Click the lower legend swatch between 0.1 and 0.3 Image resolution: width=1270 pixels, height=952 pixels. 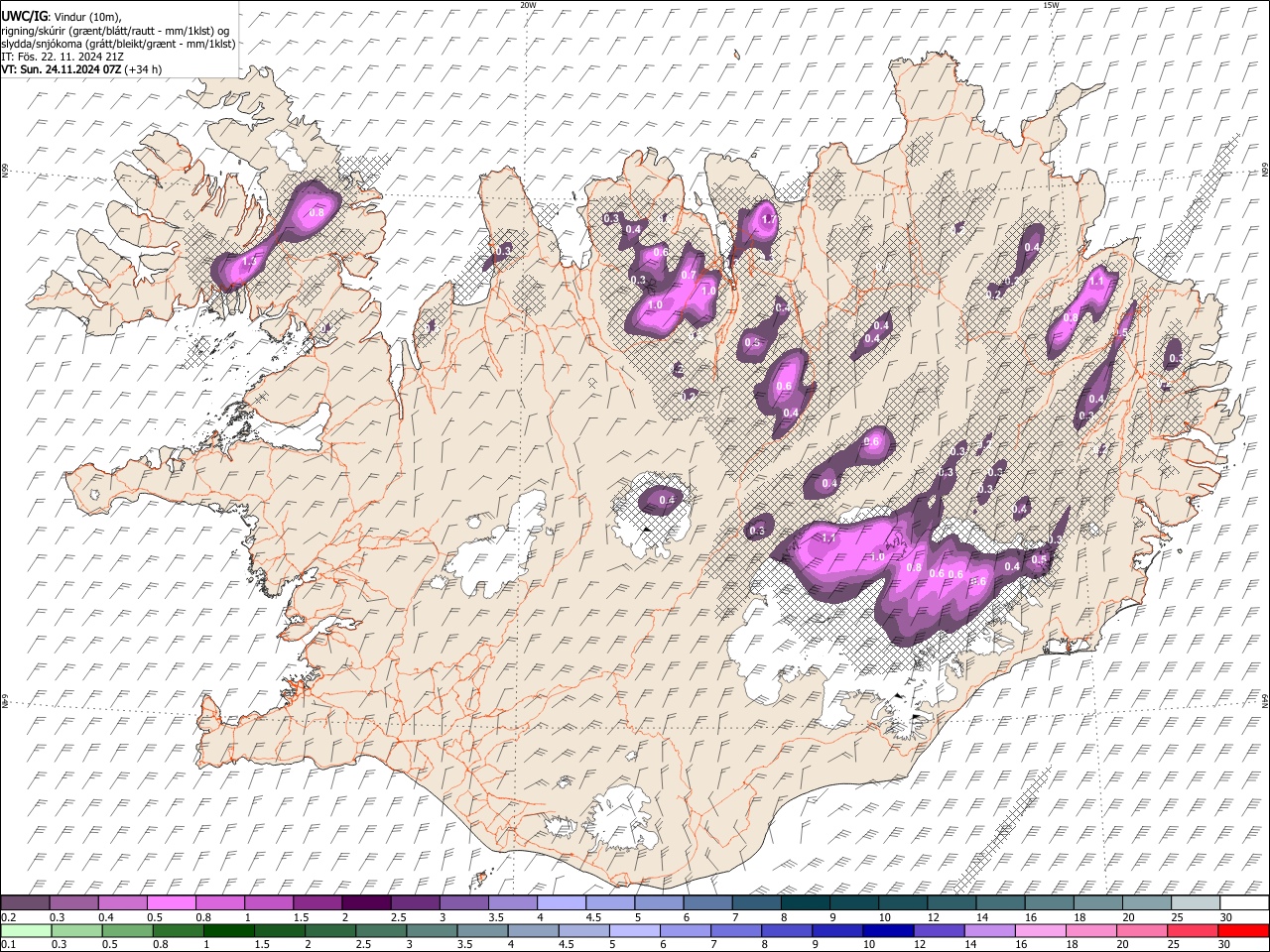click(26, 930)
